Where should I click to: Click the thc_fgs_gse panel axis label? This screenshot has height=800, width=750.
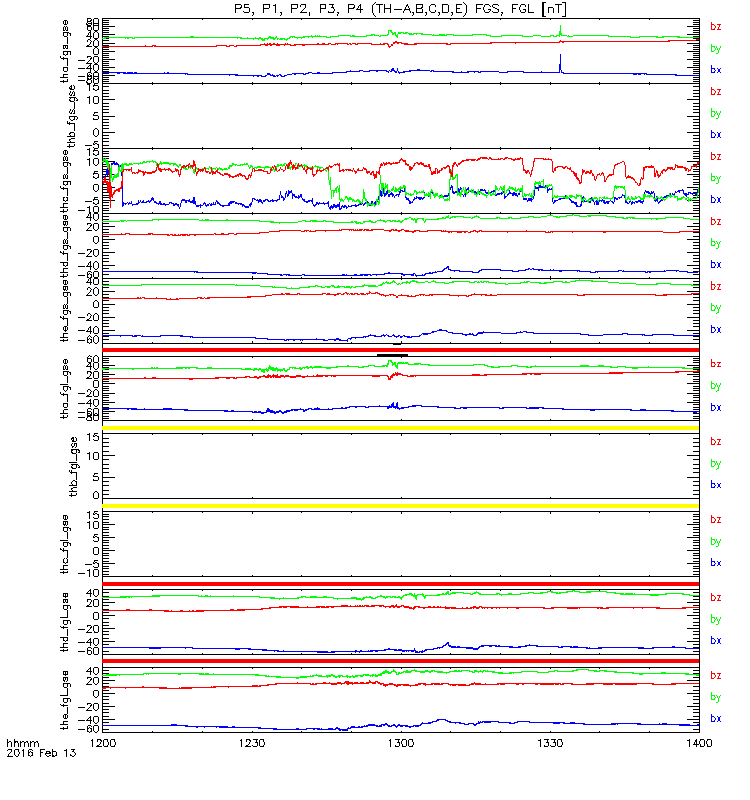coord(64,181)
